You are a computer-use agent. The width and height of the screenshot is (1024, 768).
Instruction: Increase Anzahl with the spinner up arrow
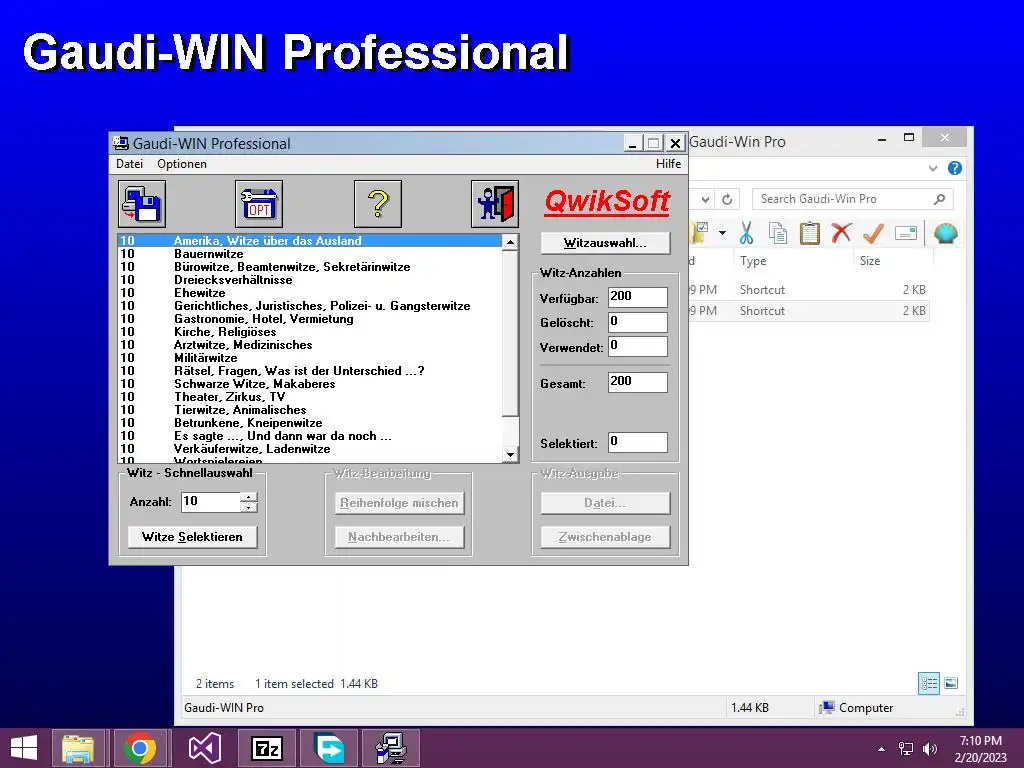[249, 497]
